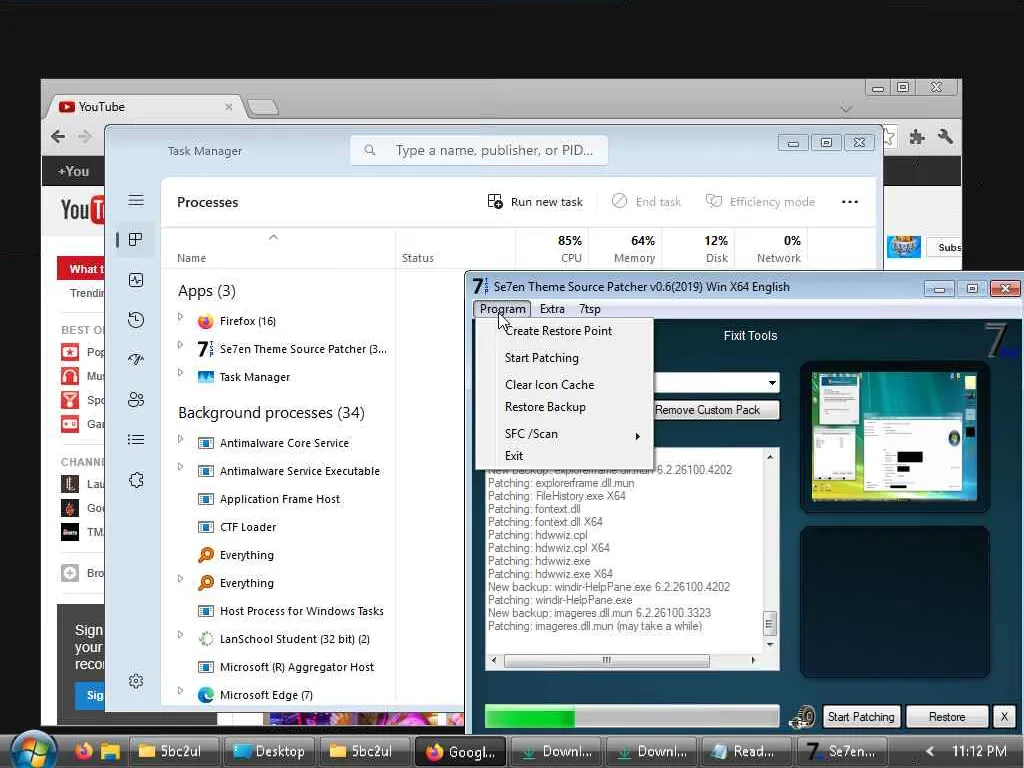The width and height of the screenshot is (1024, 768).
Task: Sort processes by Memory column
Action: point(626,249)
